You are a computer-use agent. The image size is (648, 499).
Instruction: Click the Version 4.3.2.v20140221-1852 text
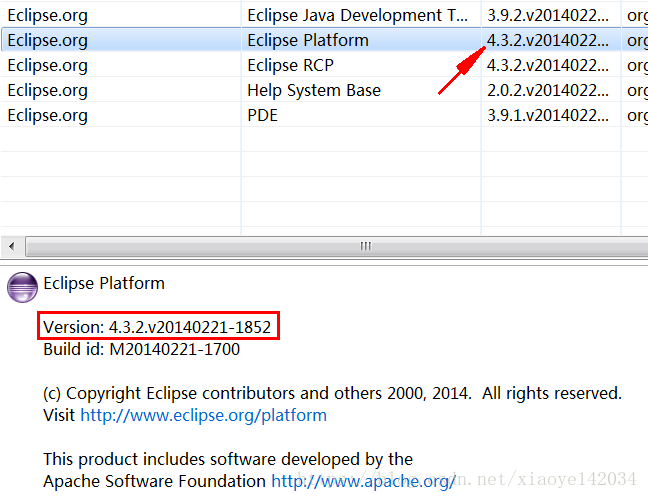point(157,327)
